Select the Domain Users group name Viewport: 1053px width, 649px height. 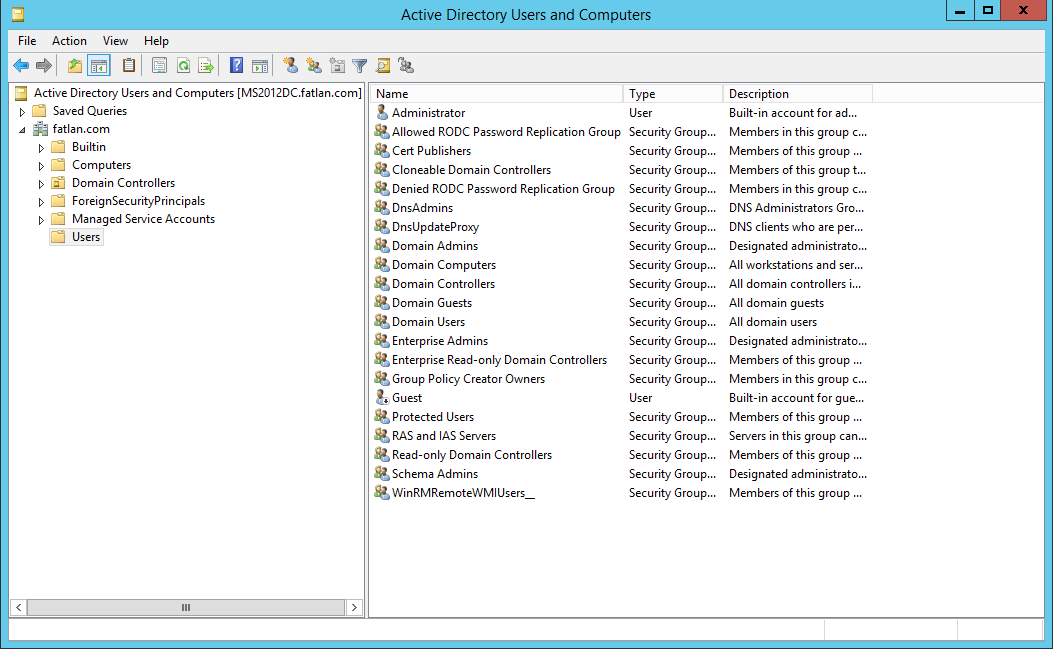pos(428,322)
